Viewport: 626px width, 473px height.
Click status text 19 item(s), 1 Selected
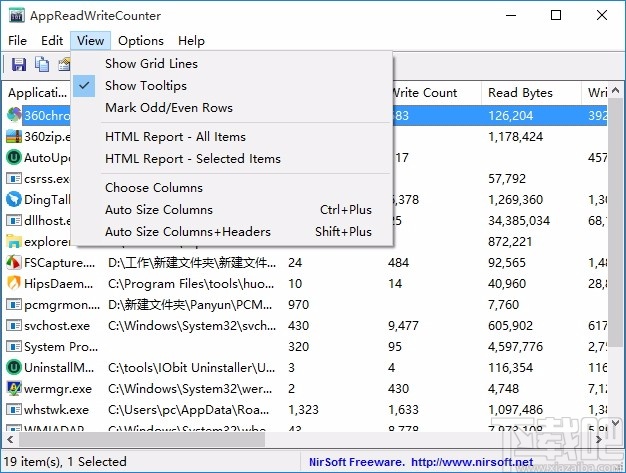(x=65, y=462)
